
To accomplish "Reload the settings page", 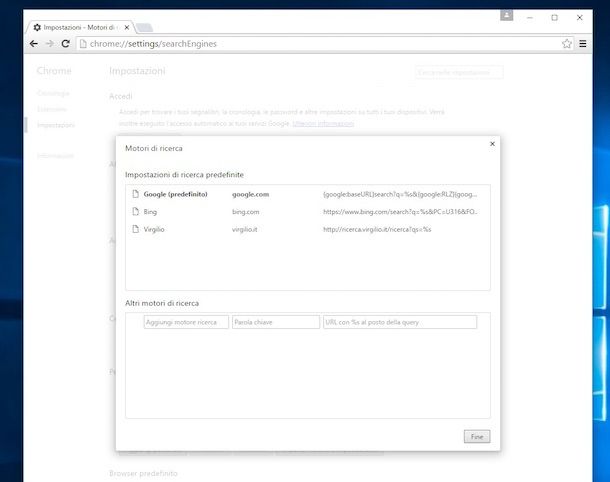I will (66, 44).
